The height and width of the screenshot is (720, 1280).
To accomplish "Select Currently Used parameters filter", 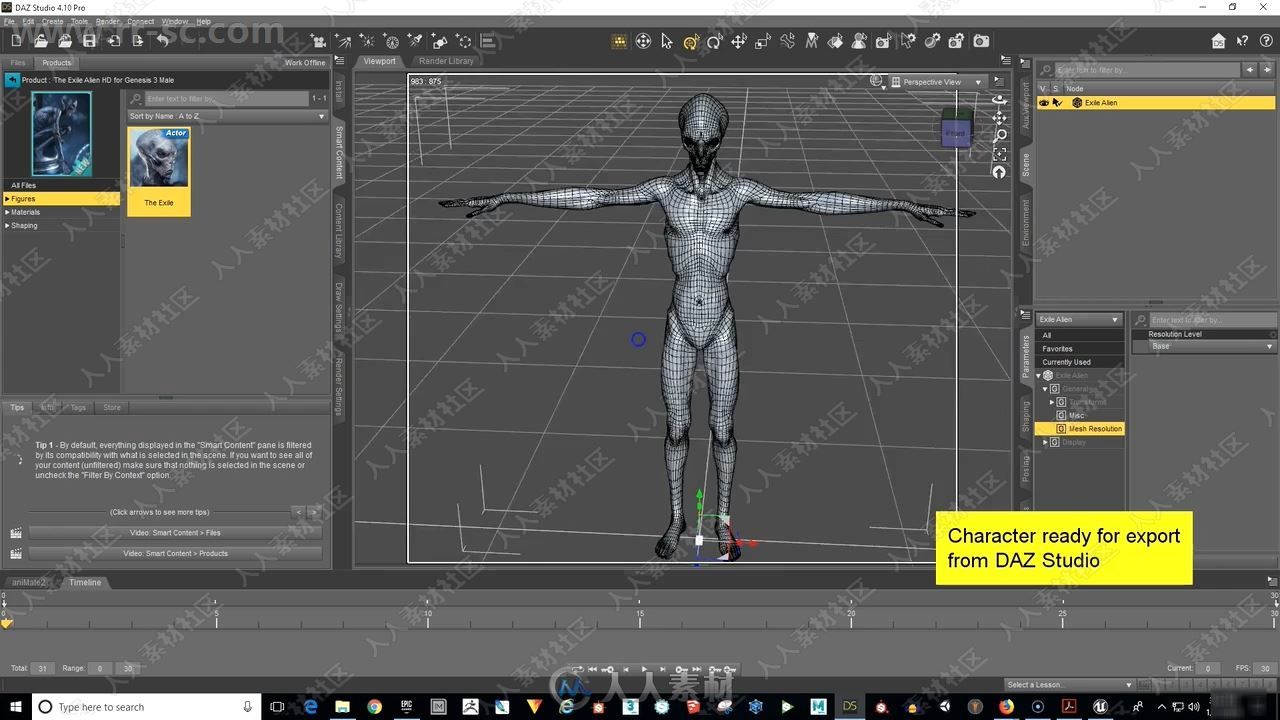I will (1079, 362).
